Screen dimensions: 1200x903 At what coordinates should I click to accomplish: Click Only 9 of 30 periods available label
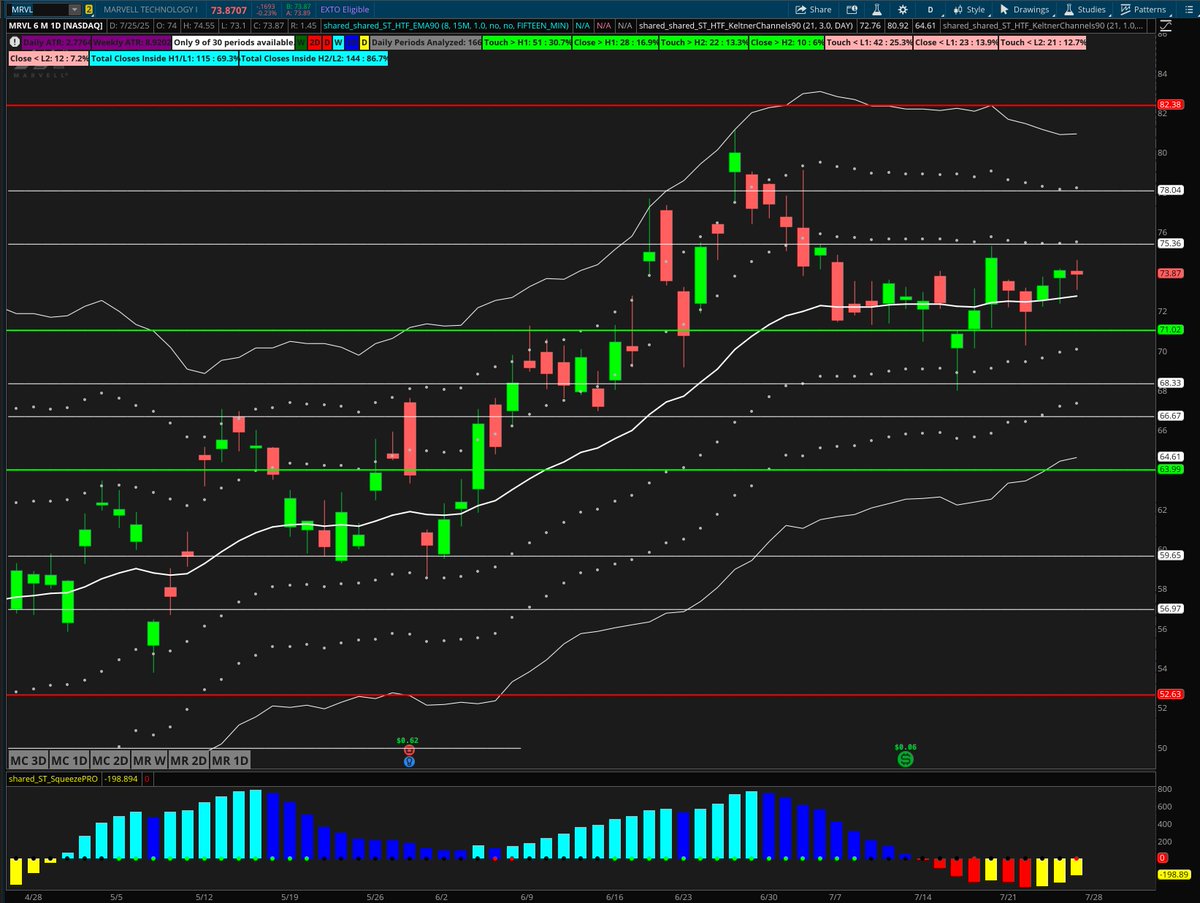(233, 43)
